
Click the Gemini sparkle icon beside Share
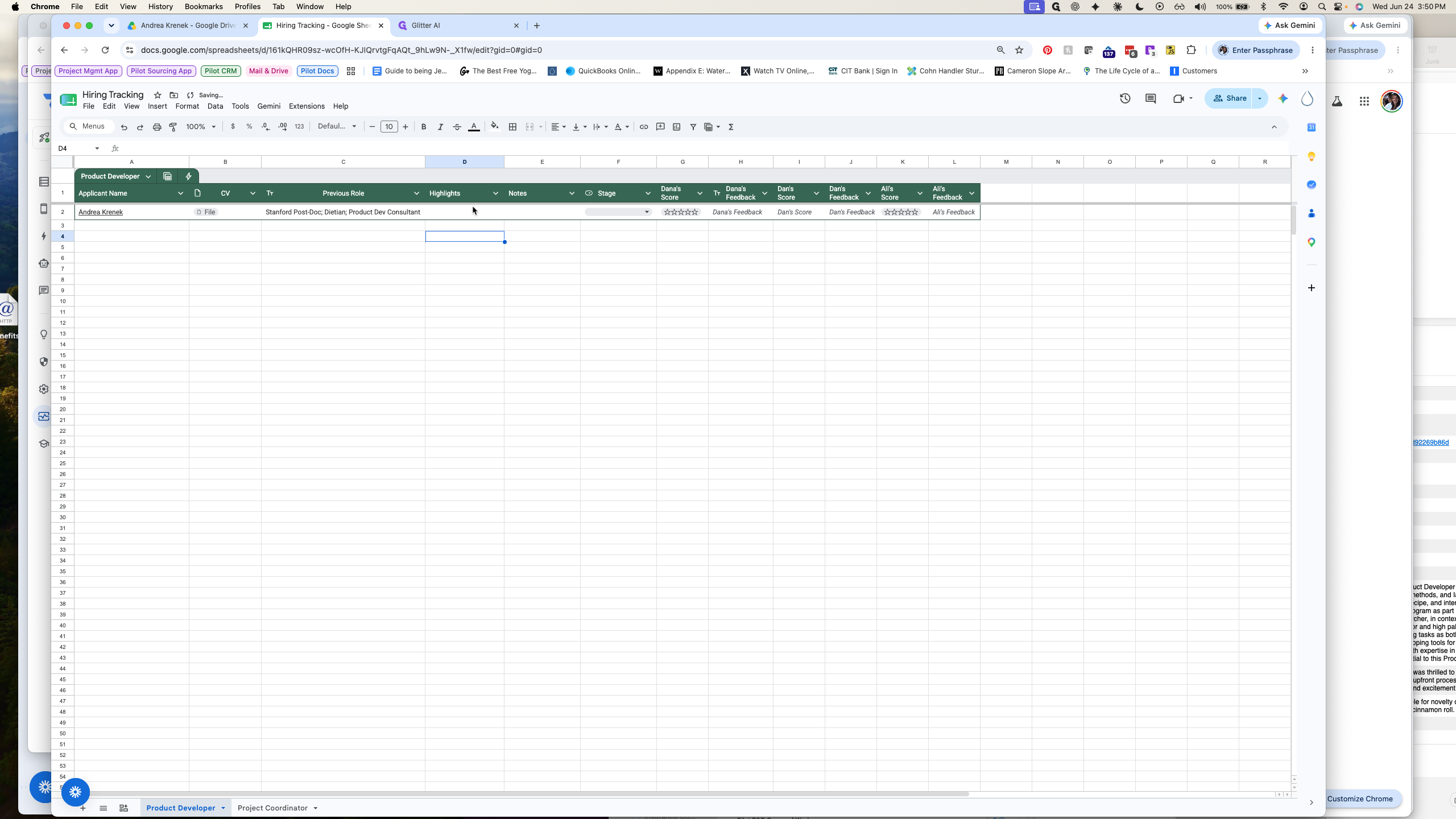tap(1283, 98)
